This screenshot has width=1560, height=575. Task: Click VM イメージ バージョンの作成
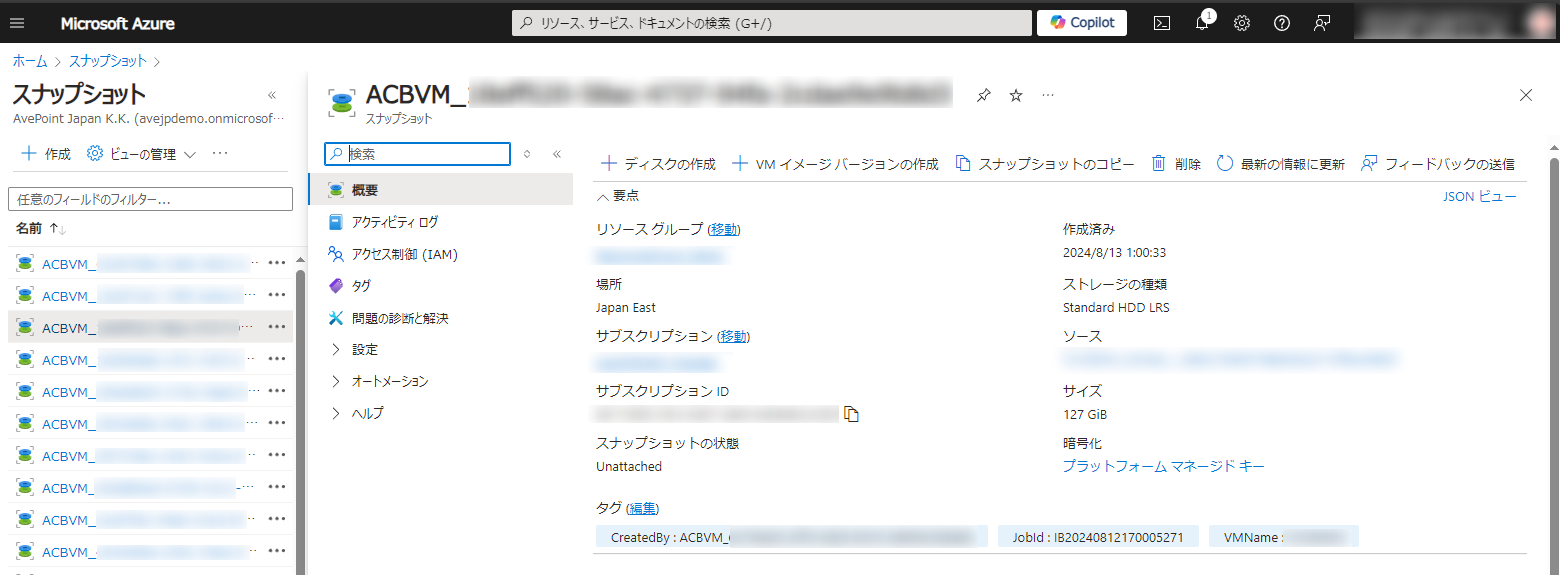(x=835, y=164)
